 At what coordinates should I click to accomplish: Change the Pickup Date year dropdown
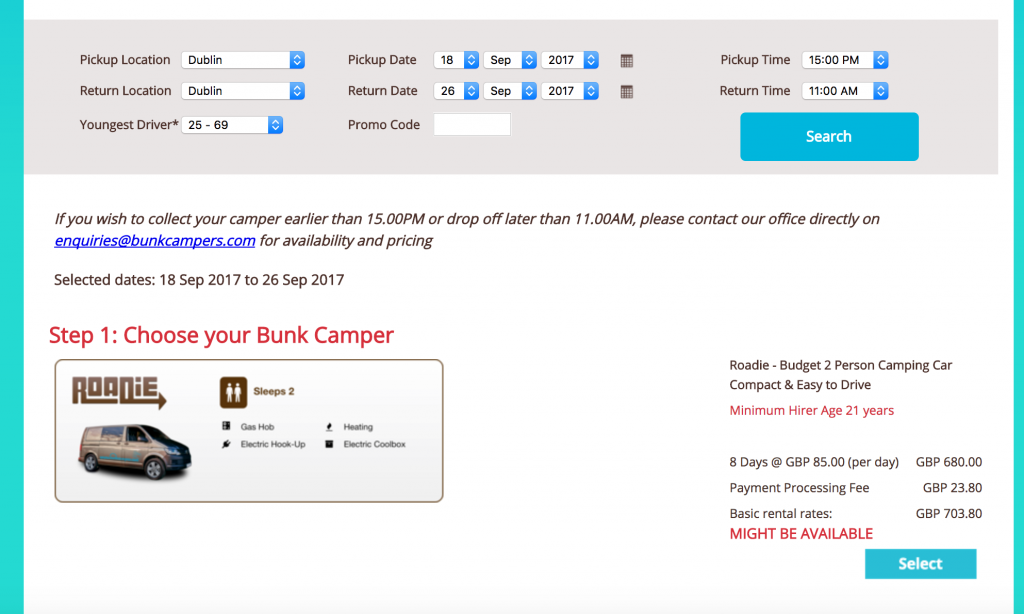coord(569,60)
